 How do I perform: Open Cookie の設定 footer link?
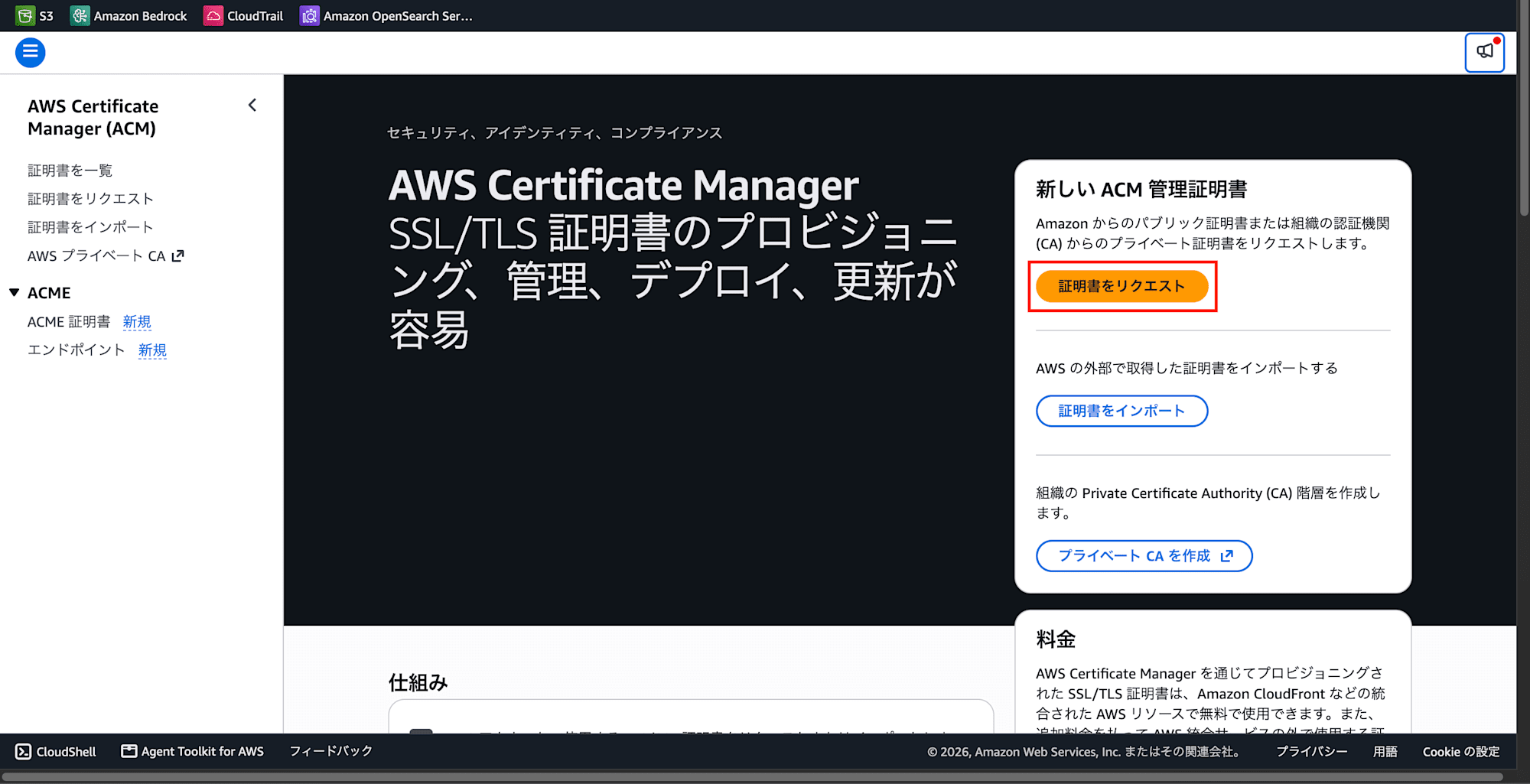[1460, 751]
